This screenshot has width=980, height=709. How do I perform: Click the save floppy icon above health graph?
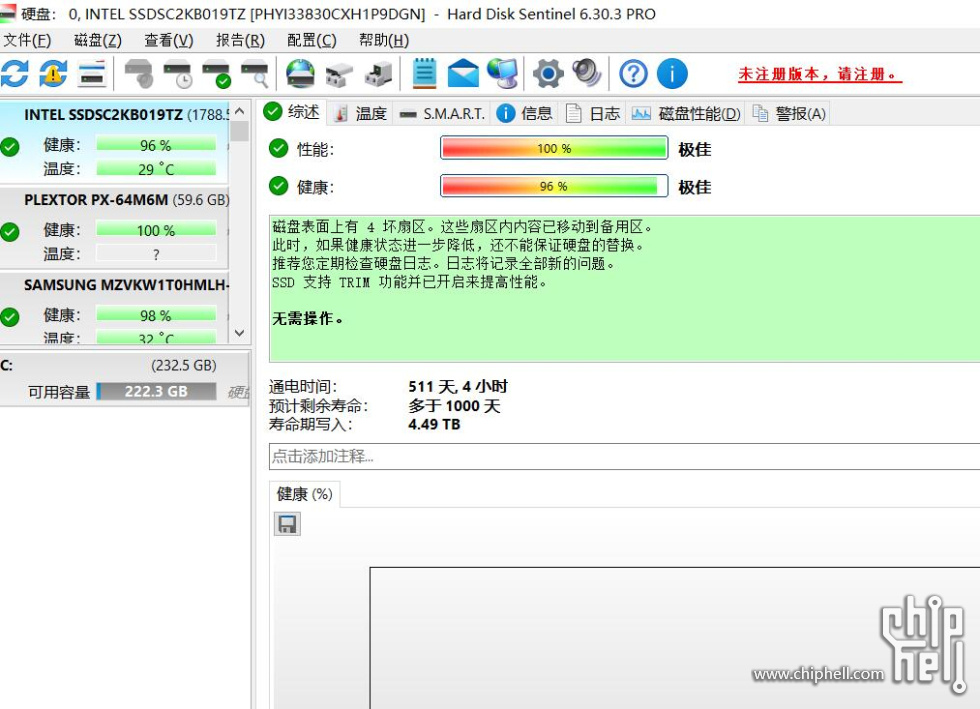[287, 524]
